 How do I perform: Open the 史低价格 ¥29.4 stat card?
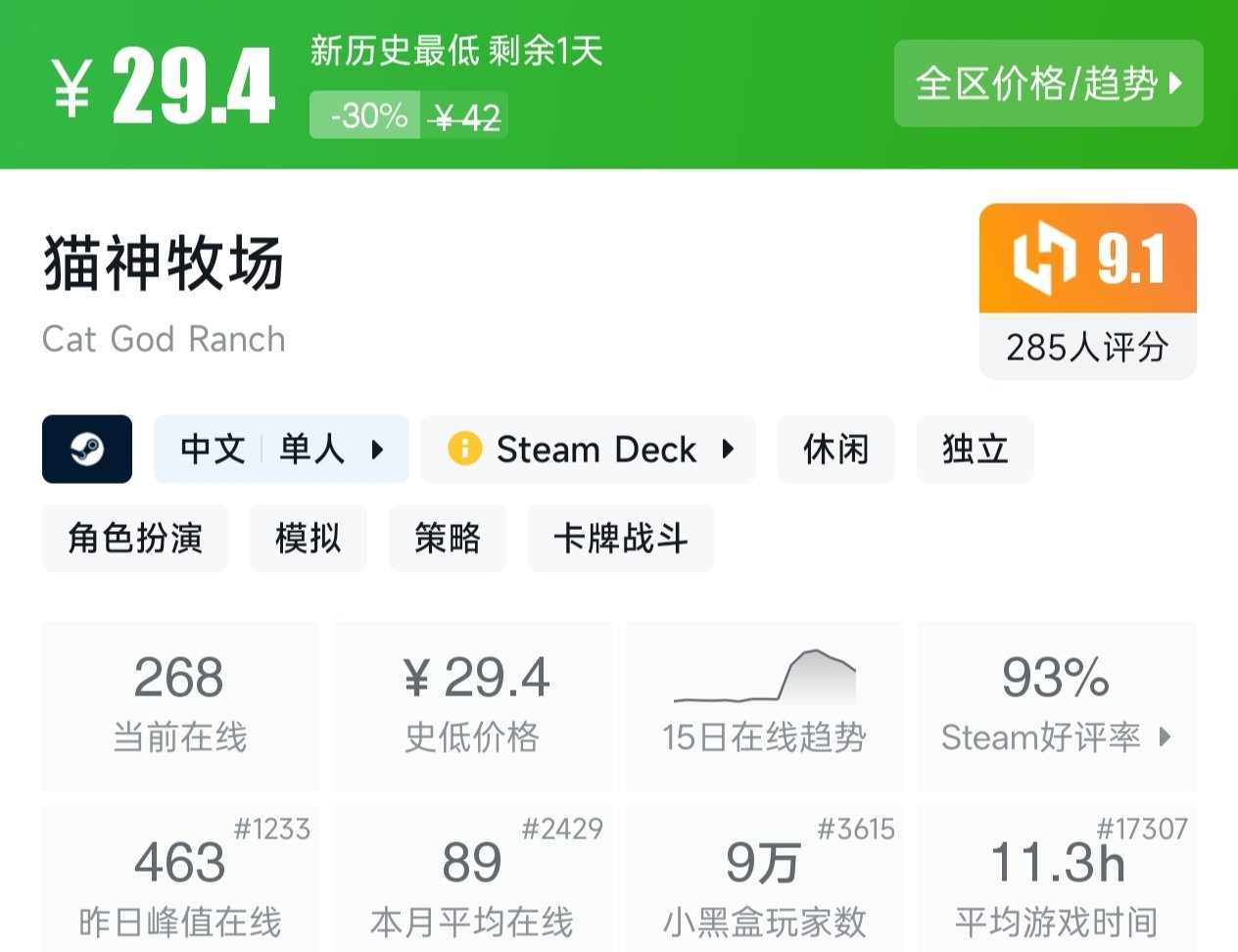coord(472,705)
